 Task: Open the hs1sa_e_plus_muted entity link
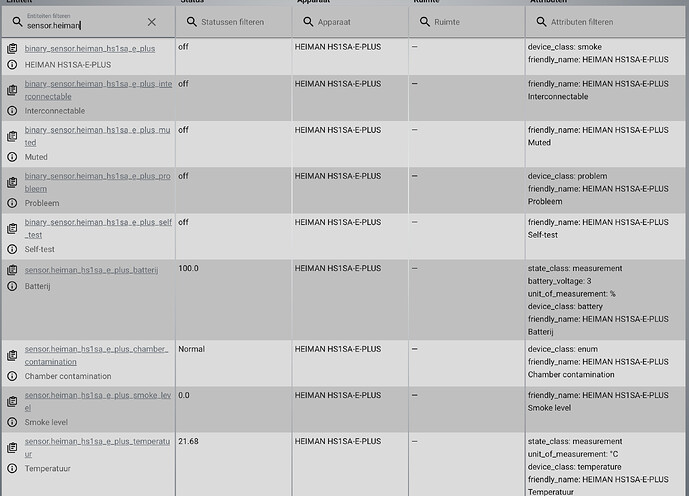pyautogui.click(x=97, y=136)
